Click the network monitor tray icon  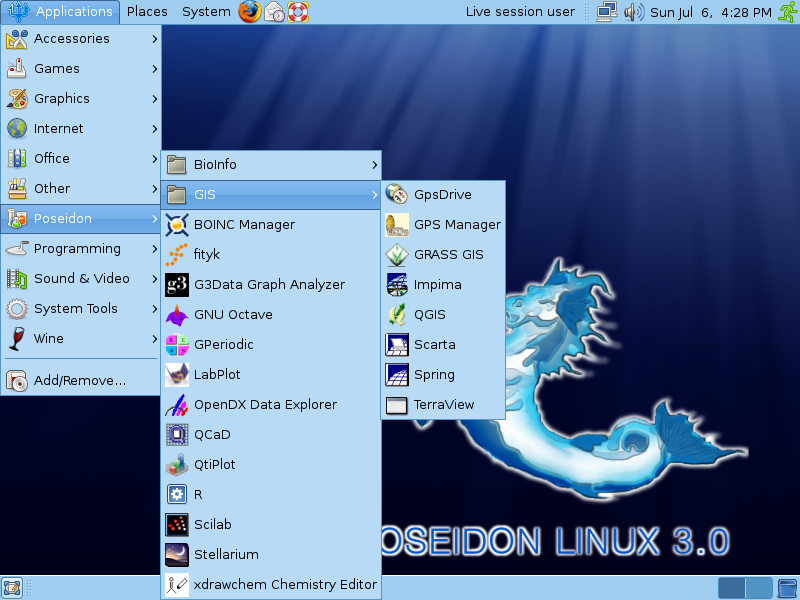[607, 12]
